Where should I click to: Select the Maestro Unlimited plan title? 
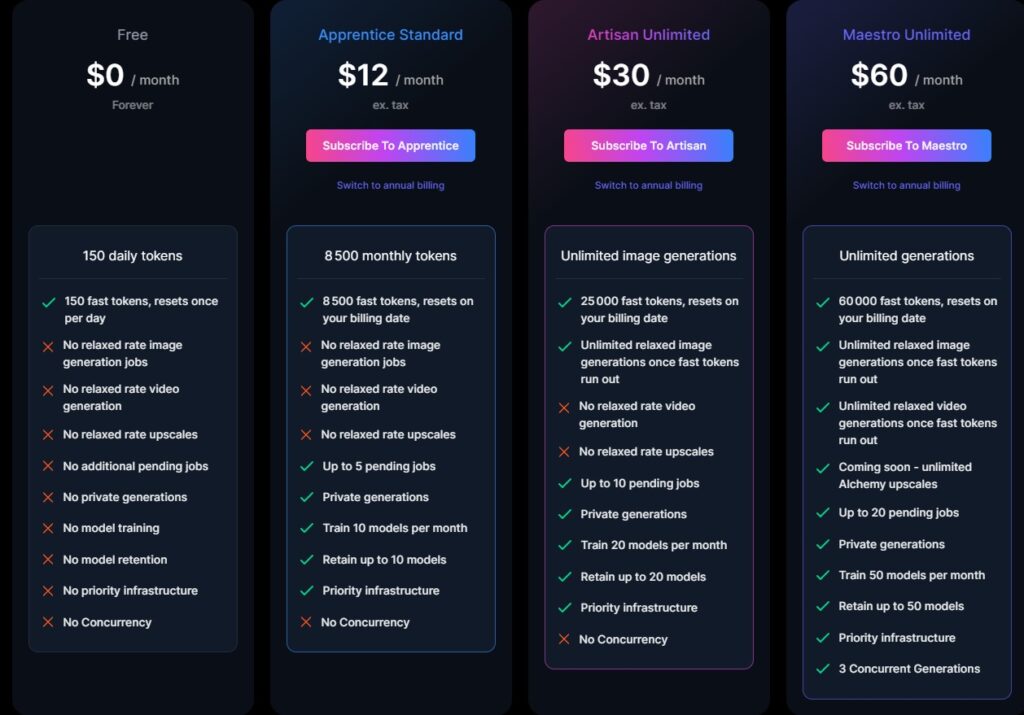tap(906, 35)
